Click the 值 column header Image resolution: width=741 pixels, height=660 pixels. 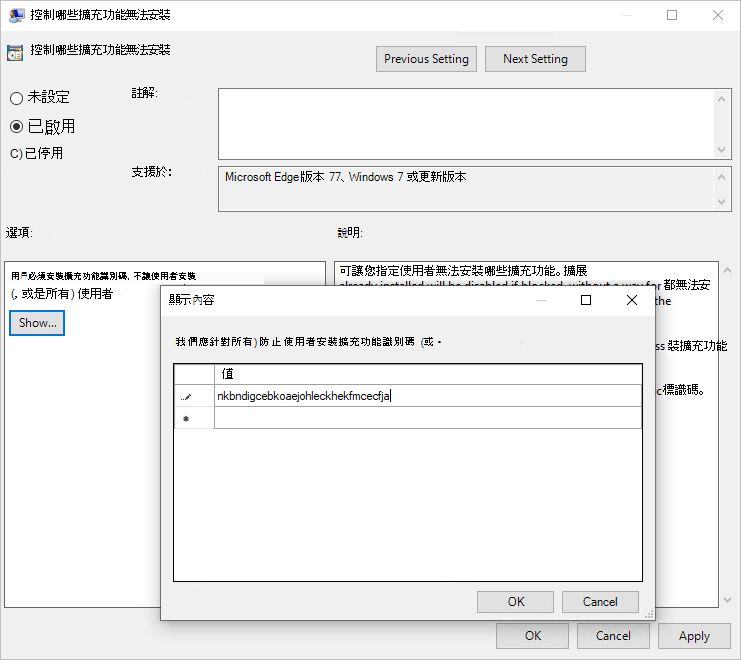[x=428, y=374]
